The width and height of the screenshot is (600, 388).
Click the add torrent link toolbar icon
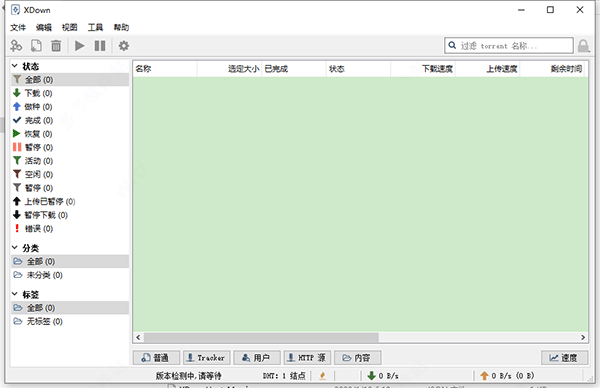click(x=16, y=46)
